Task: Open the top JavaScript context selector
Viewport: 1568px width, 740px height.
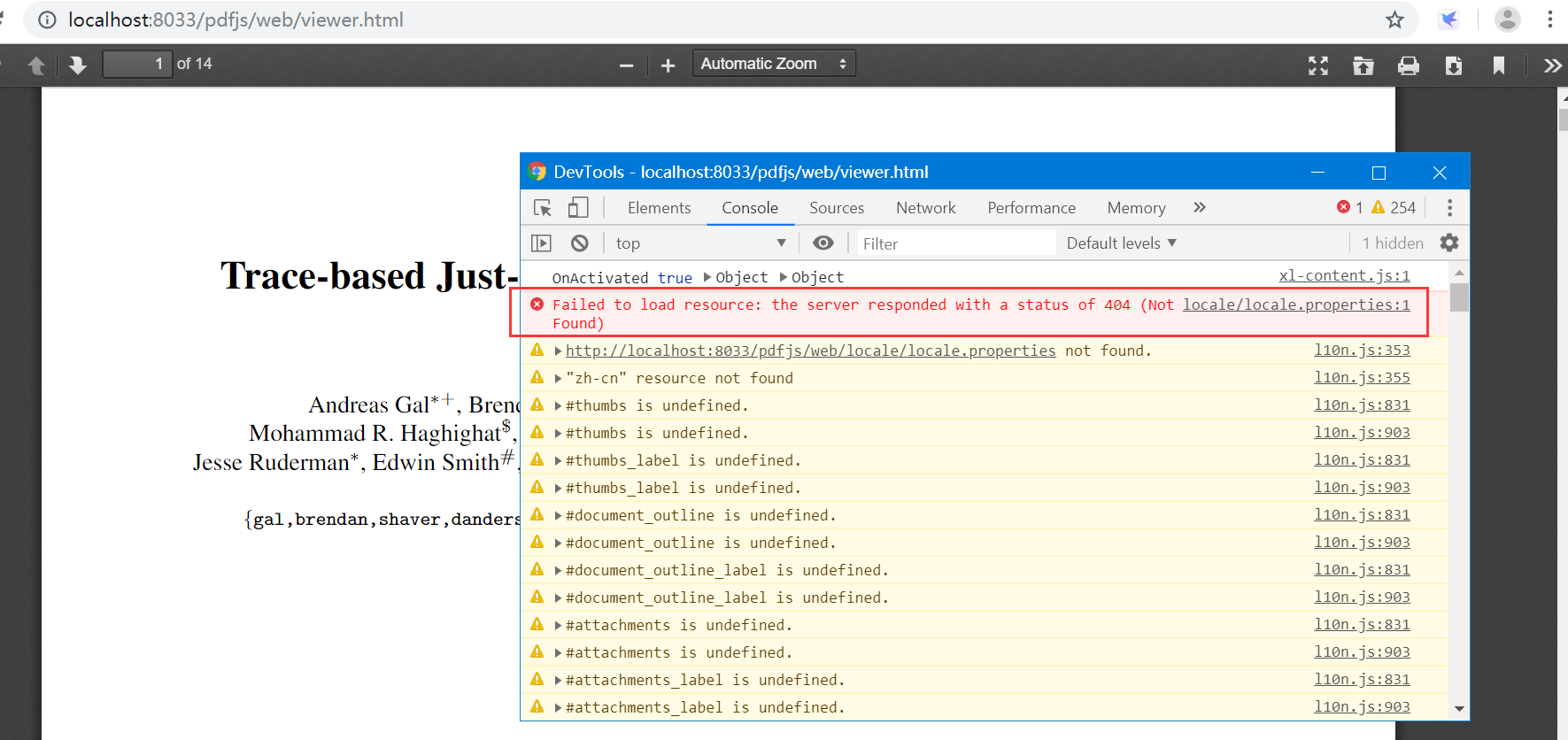Action: pos(700,243)
